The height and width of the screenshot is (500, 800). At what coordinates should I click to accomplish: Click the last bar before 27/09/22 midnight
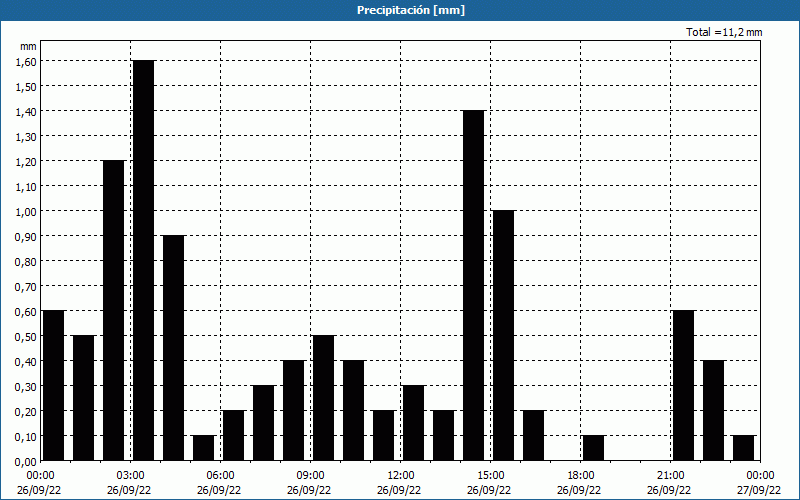[743, 448]
